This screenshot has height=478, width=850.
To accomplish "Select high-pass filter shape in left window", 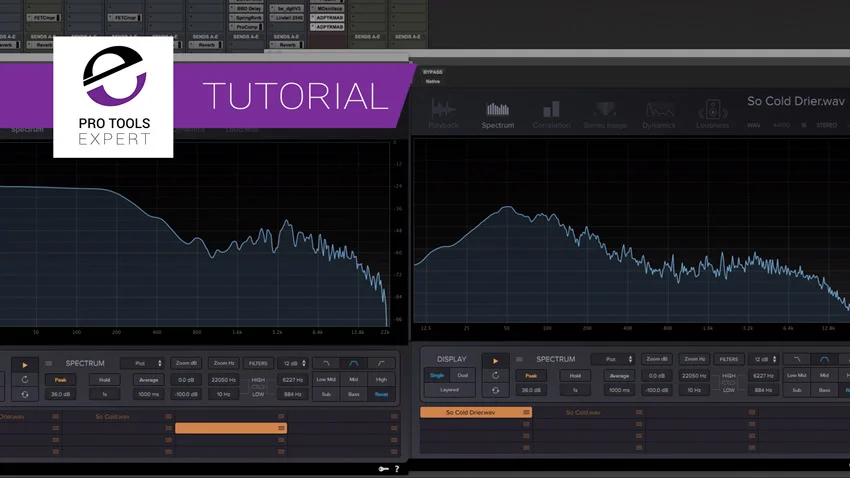I will (x=382, y=363).
